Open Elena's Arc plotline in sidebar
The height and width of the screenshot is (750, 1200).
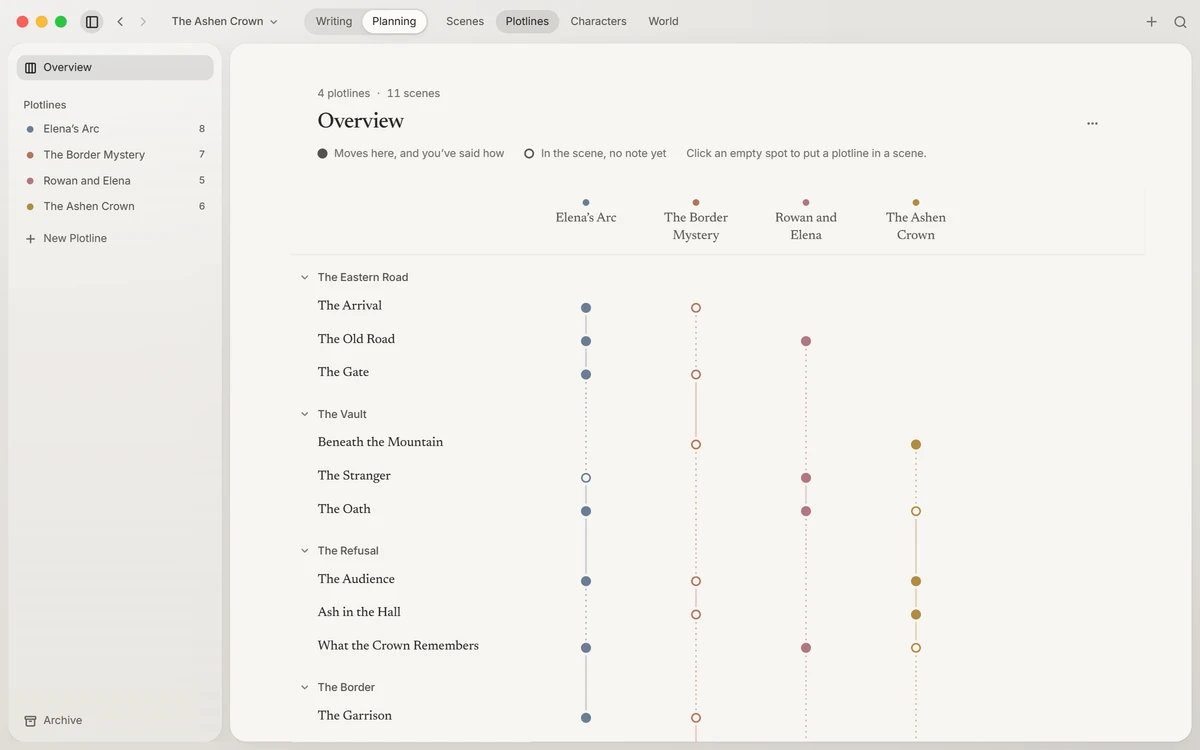[x=115, y=129]
